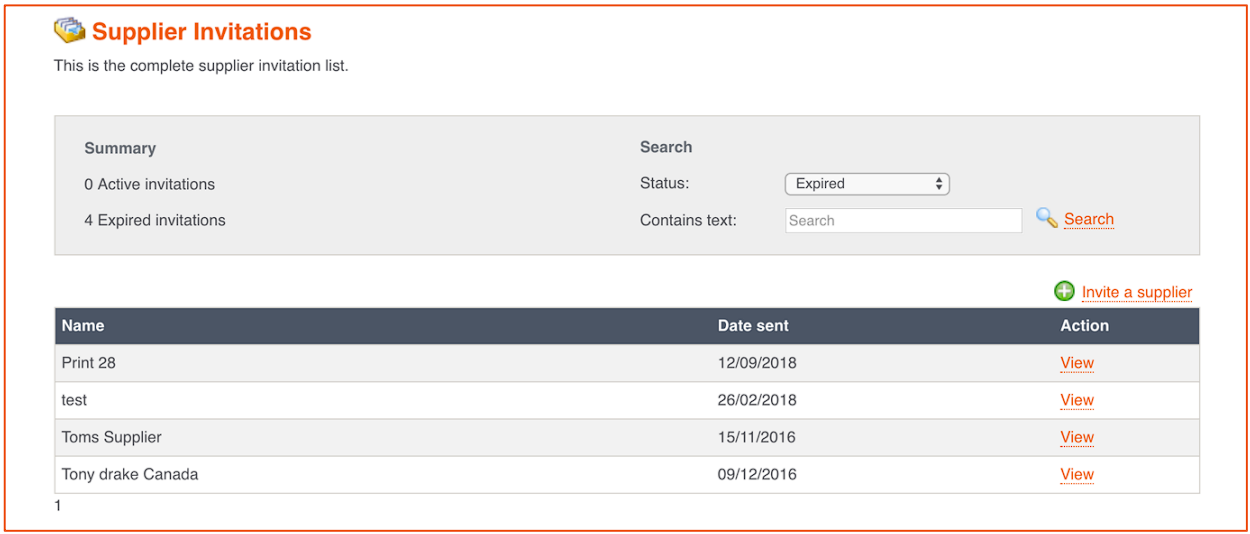The image size is (1250, 534).
Task: Click the Name column header
Action: click(83, 325)
